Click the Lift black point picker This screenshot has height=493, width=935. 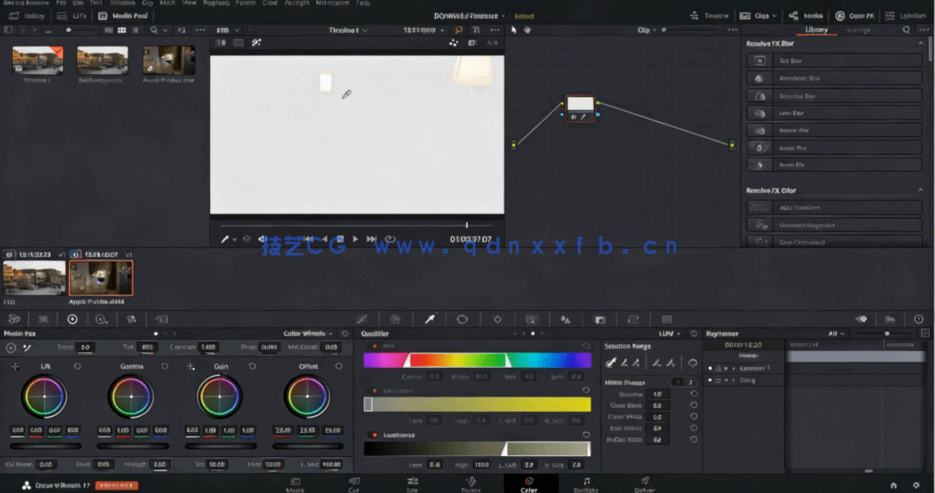[16, 366]
